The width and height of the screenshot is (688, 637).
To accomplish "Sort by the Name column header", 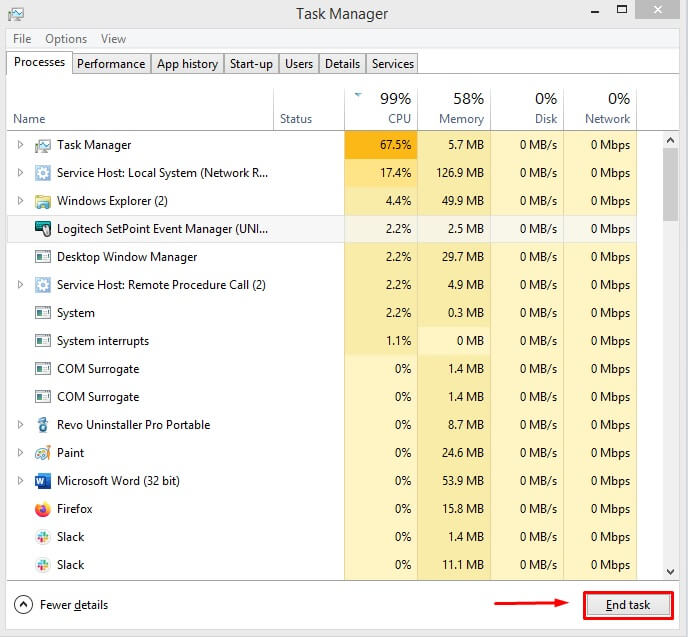I will (140, 109).
